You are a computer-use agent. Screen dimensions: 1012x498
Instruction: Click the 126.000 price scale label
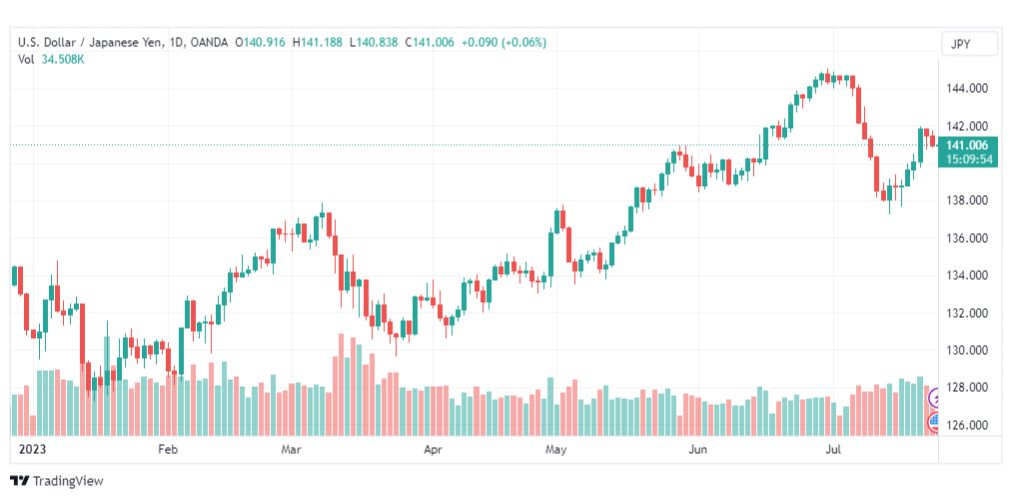(968, 425)
